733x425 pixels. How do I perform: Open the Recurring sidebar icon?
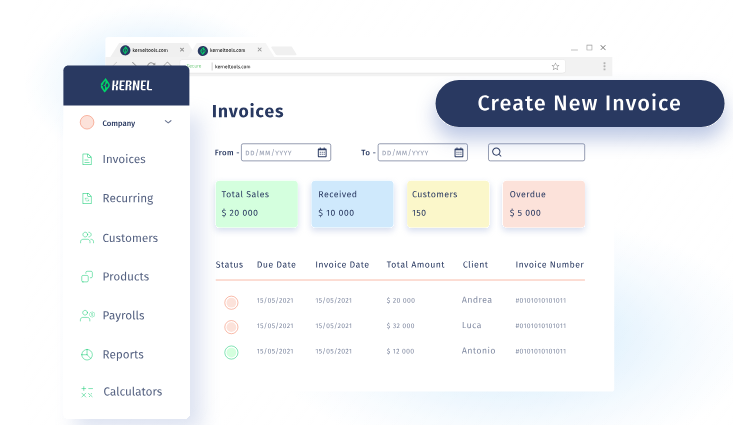coord(87,198)
